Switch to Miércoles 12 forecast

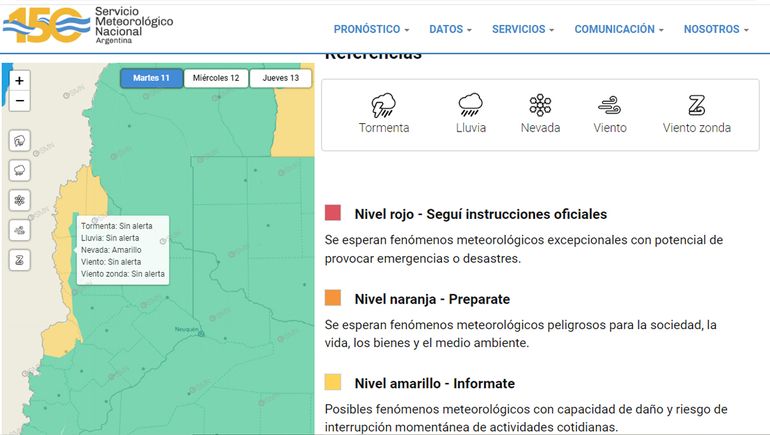click(x=216, y=78)
